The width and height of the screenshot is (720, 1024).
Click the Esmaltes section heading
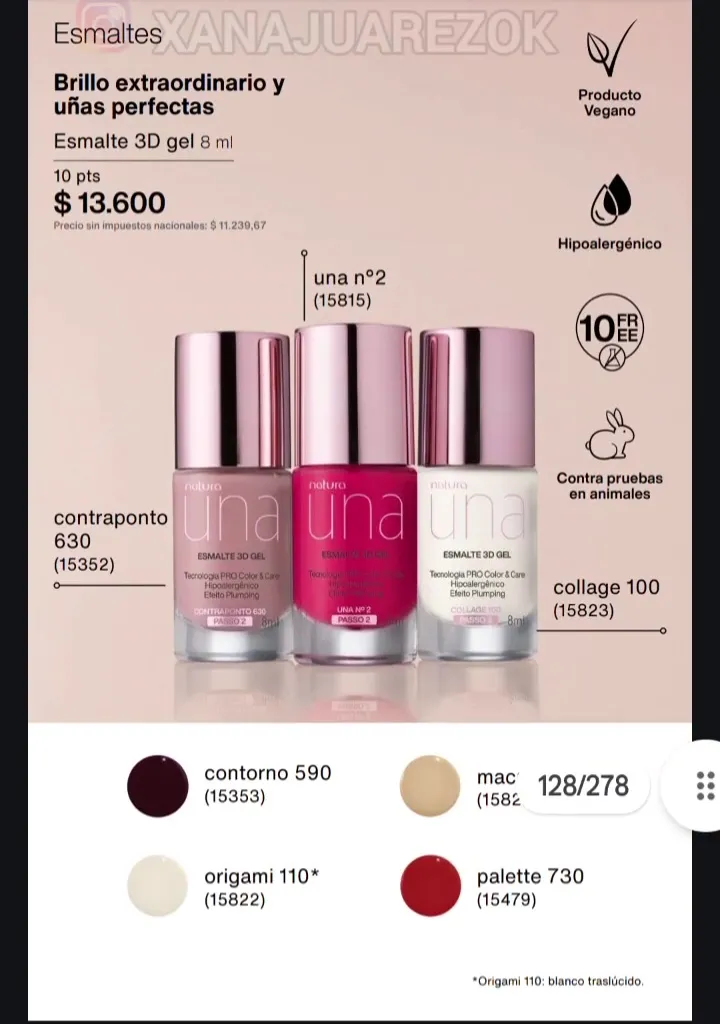point(107,34)
